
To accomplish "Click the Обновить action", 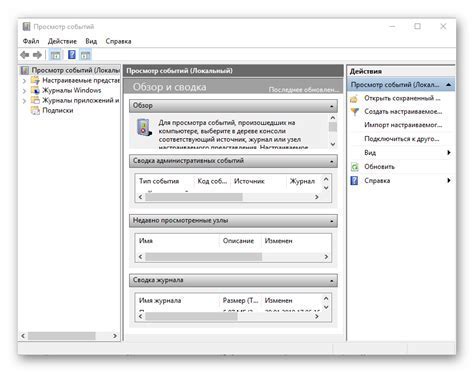I will point(379,167).
